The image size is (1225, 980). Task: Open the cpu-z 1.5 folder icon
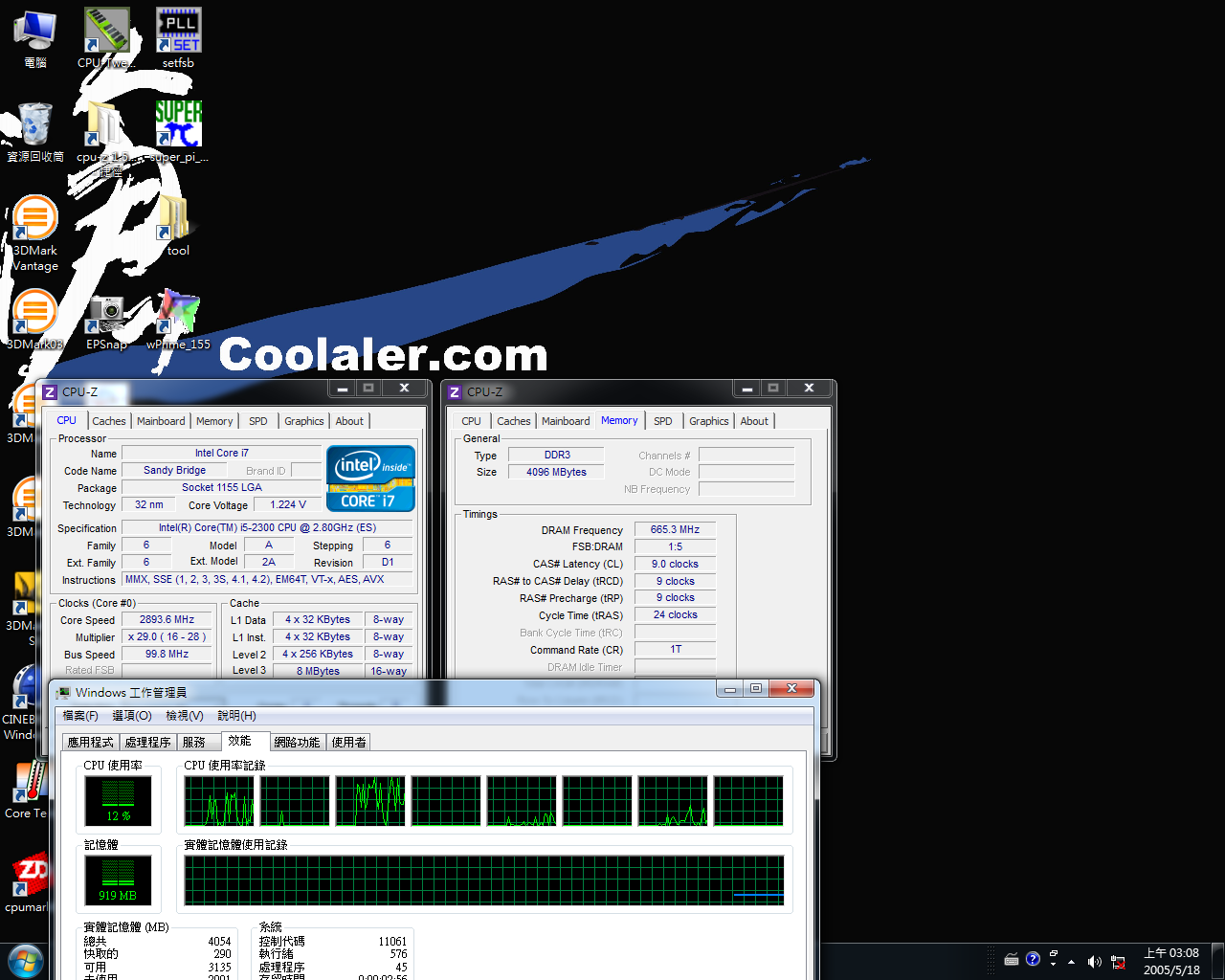105,139
